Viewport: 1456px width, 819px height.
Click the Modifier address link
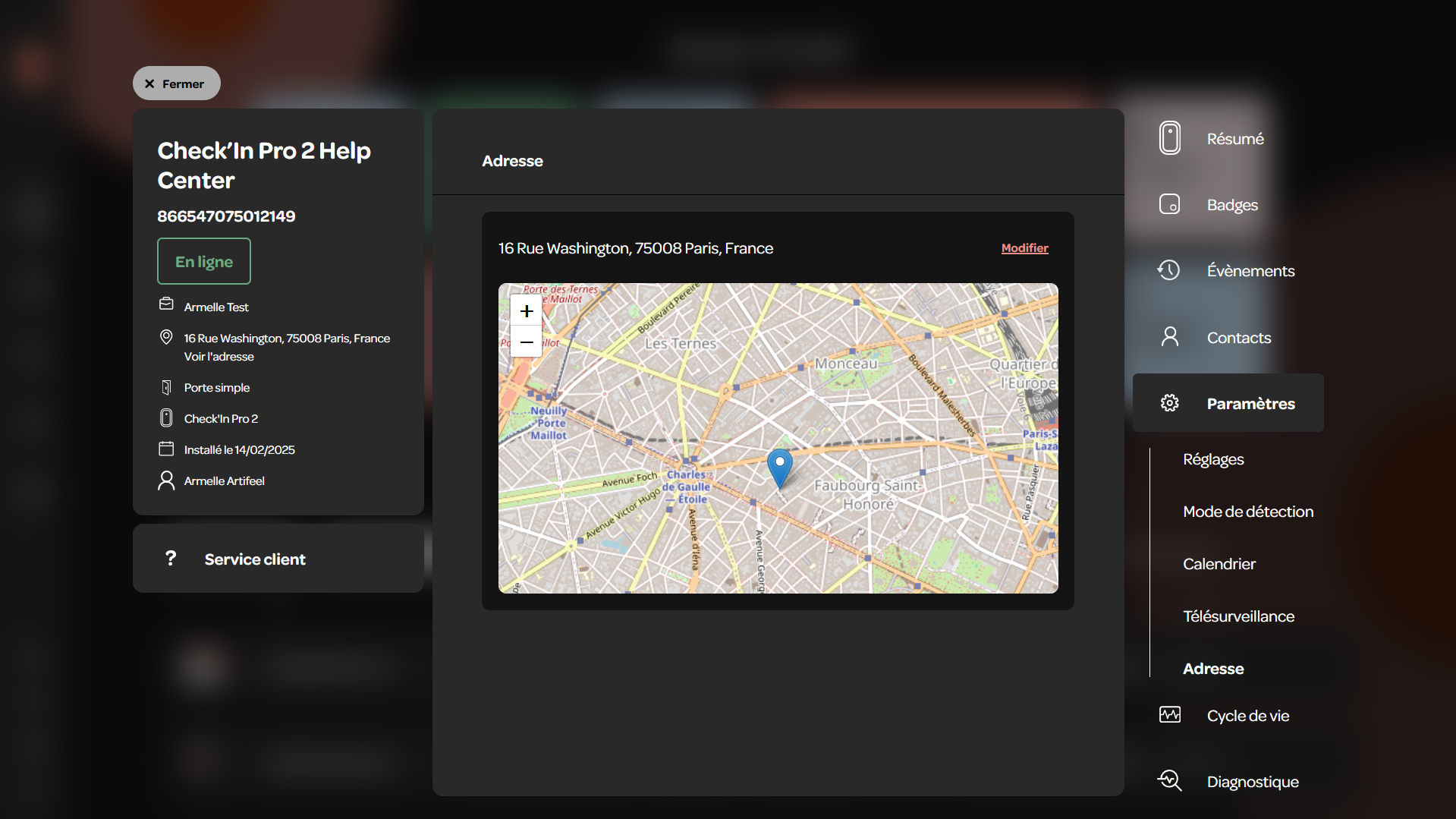[1024, 248]
